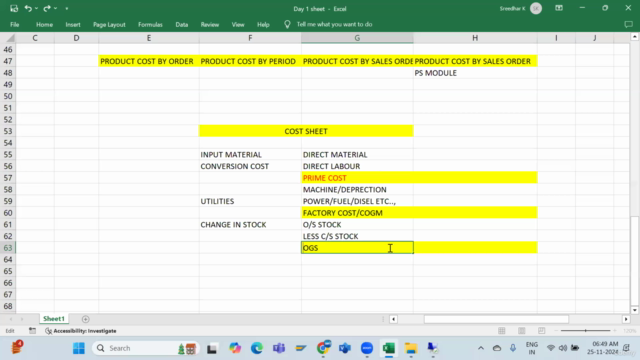Select the MACHINE/DEPRECTION cell
The image size is (640, 360).
pos(357,189)
